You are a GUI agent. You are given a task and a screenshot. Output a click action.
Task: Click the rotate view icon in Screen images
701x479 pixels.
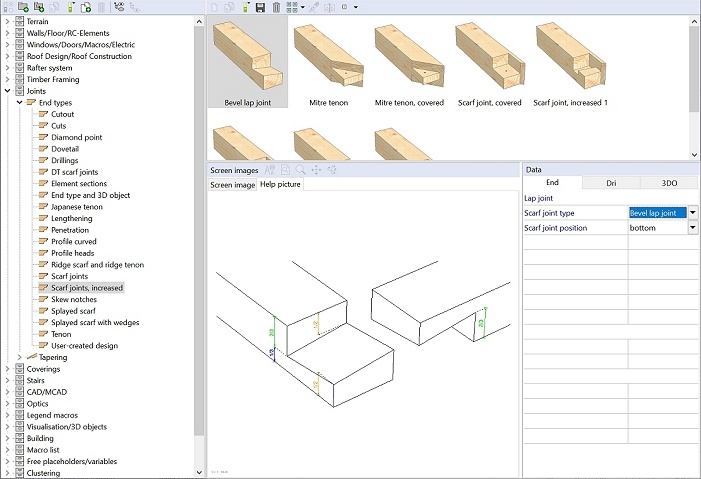pyautogui.click(x=332, y=170)
